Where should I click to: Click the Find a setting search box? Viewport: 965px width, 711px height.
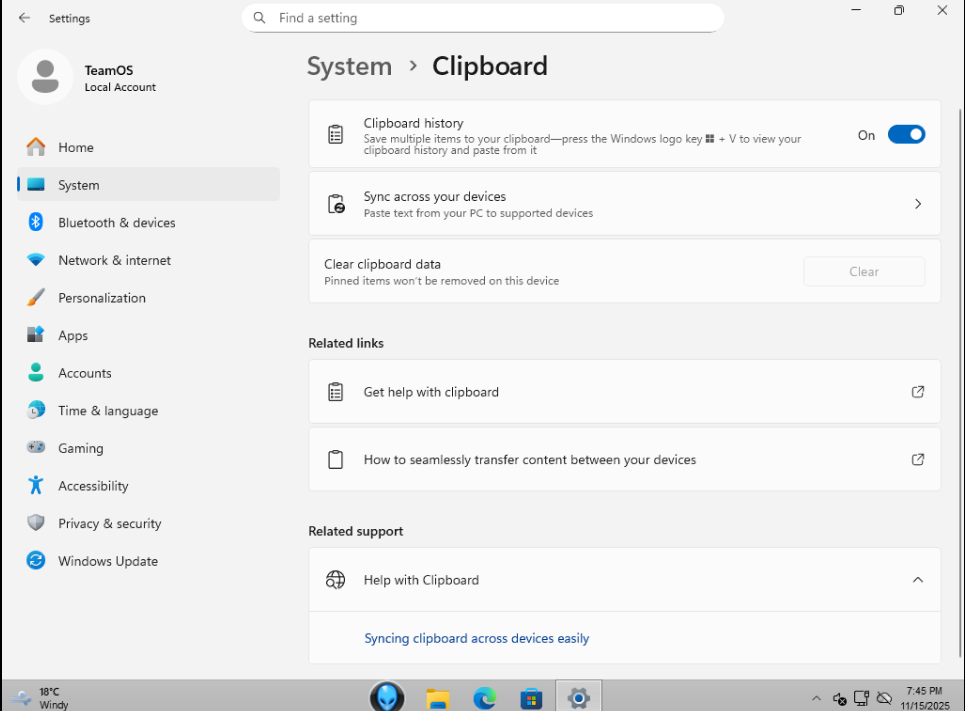click(x=483, y=18)
